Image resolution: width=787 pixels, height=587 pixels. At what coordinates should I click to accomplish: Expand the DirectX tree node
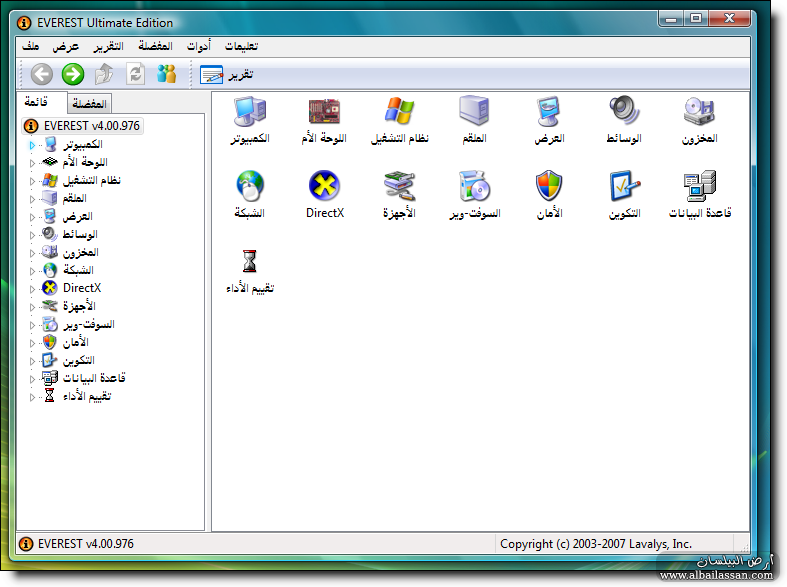coord(32,289)
